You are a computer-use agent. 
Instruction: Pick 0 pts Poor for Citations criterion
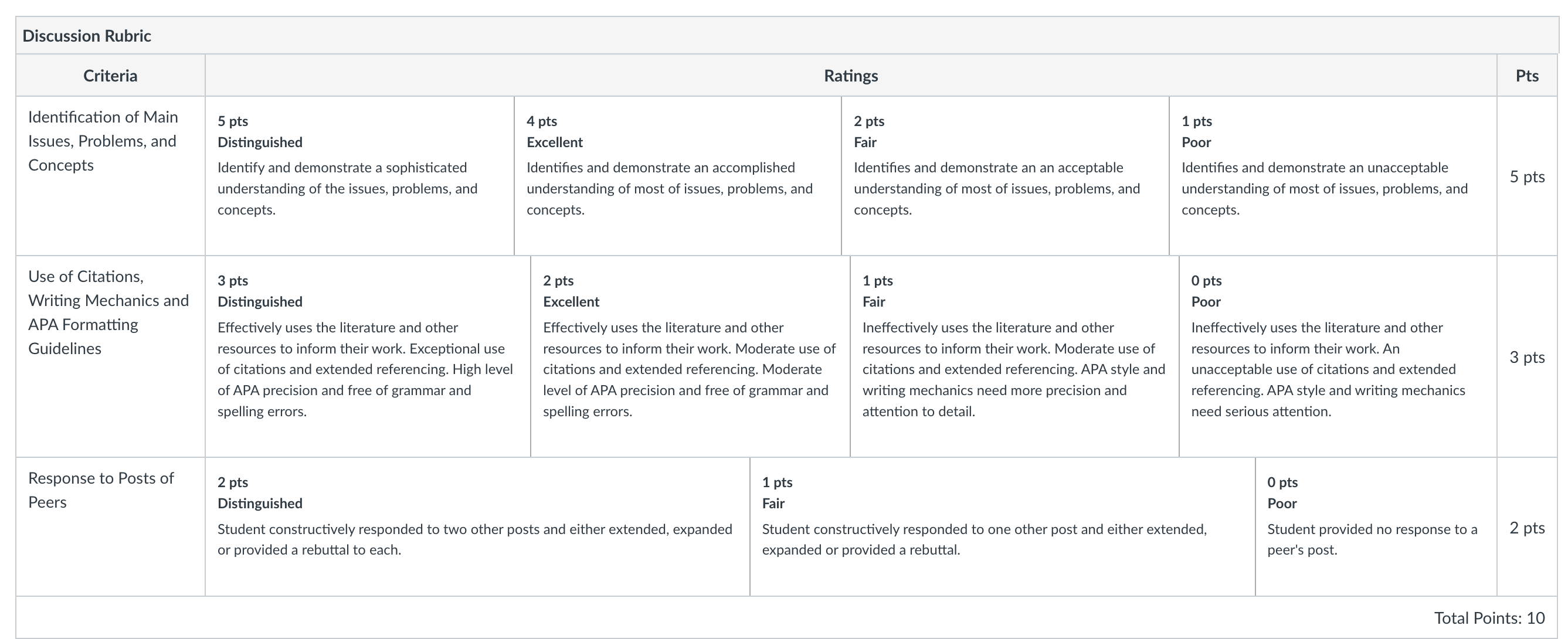click(x=1338, y=356)
